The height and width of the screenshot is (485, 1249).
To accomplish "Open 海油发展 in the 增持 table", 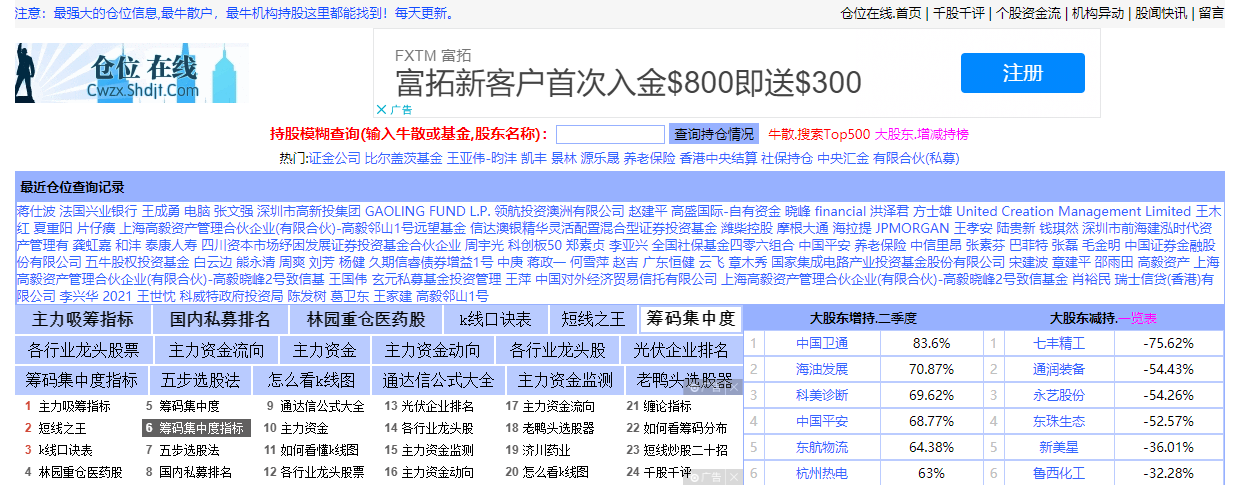I will pos(822,369).
